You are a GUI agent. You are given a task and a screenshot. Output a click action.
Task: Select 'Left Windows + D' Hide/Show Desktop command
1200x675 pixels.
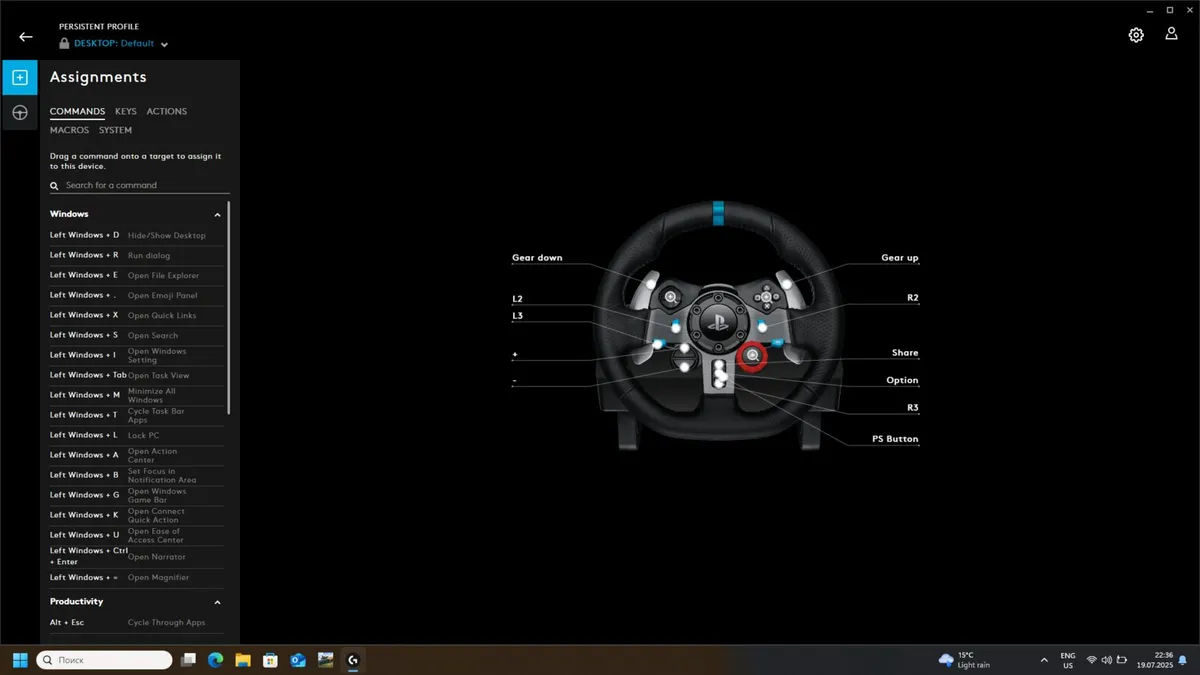click(137, 235)
